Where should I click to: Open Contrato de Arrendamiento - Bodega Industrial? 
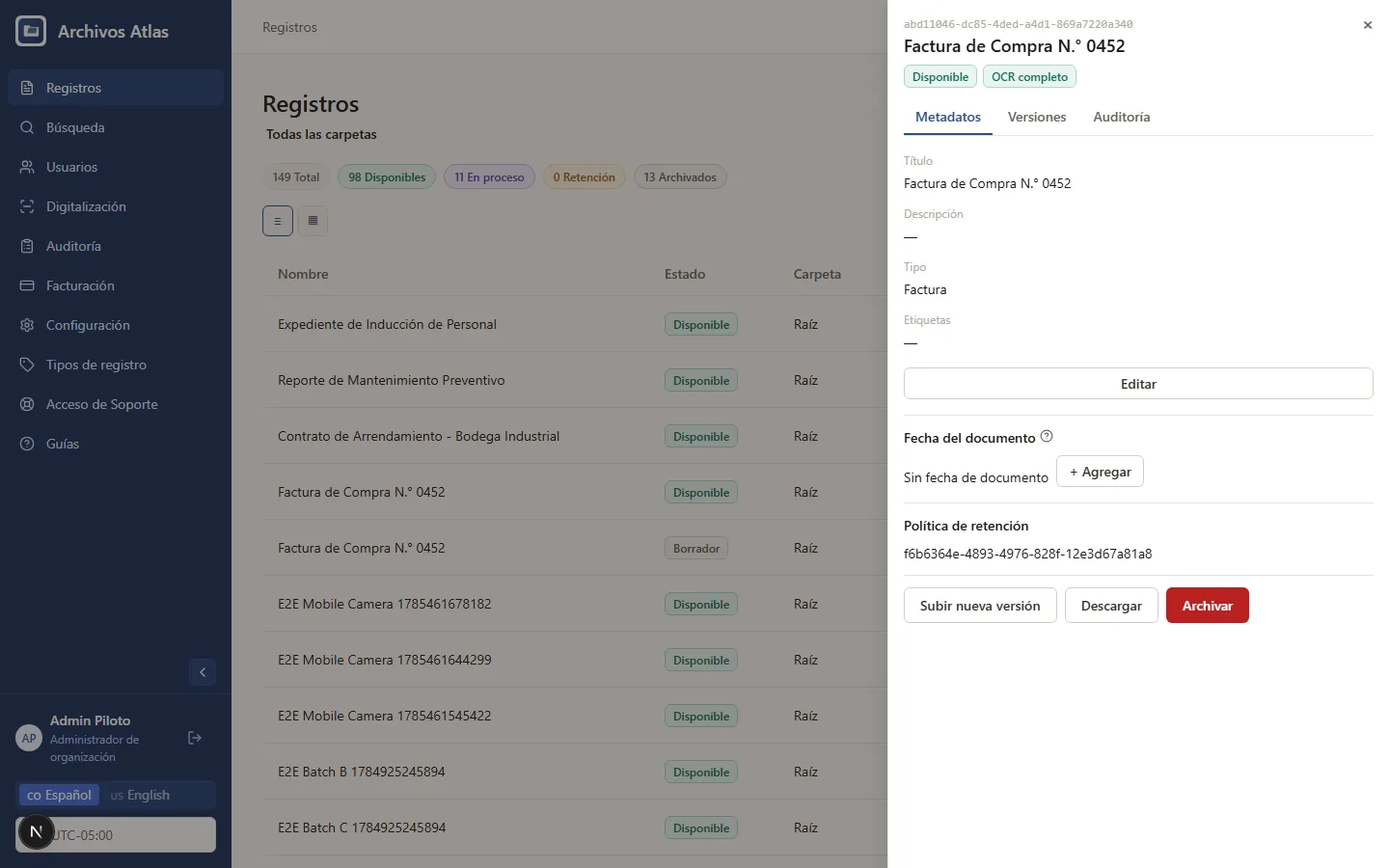pos(575,436)
